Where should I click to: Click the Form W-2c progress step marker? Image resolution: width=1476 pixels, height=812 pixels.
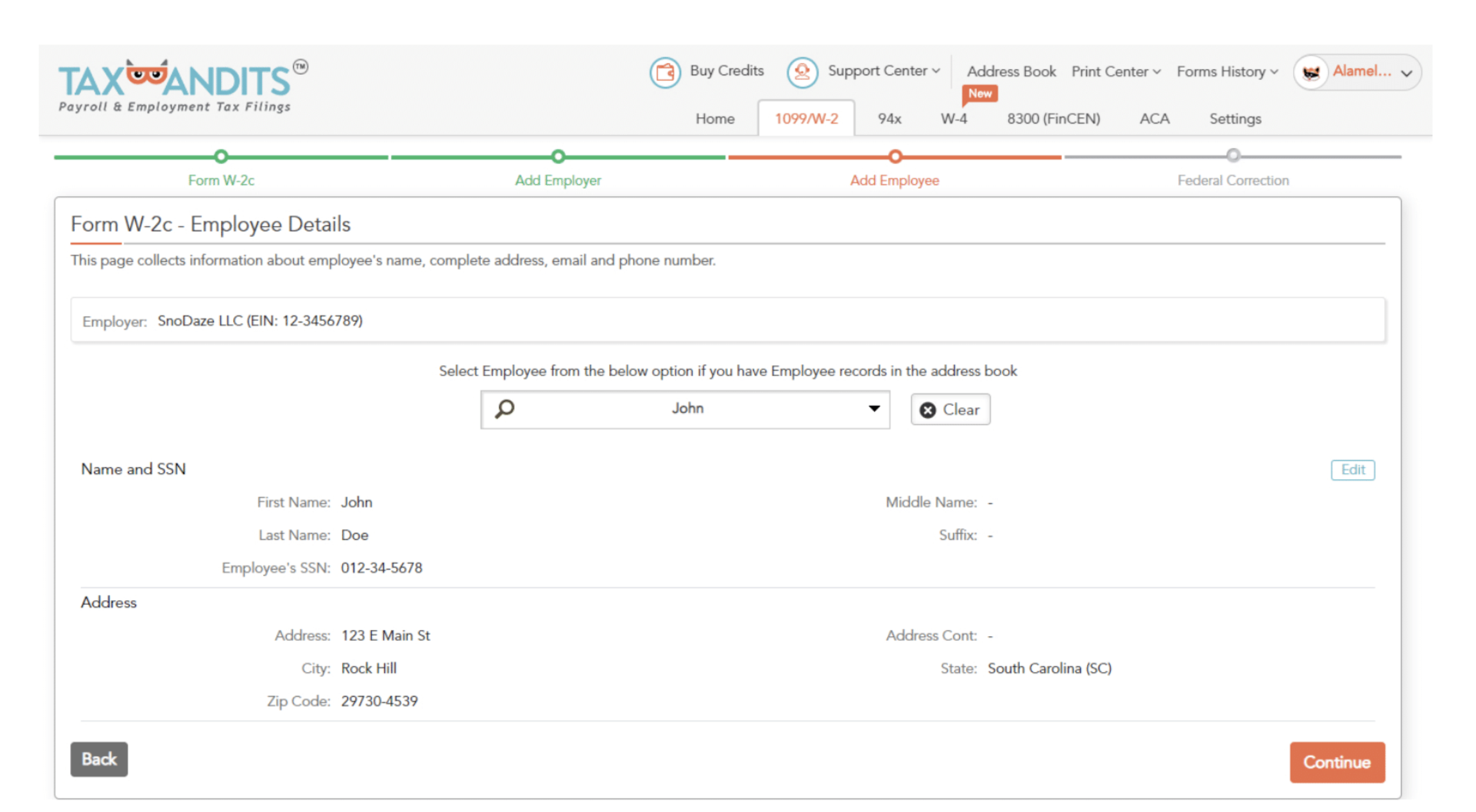[221, 157]
